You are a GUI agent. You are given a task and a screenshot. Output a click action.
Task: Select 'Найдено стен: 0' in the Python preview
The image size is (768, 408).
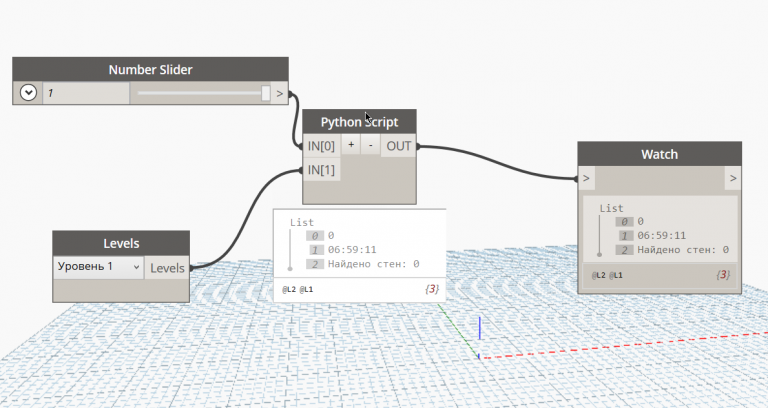[x=373, y=264]
